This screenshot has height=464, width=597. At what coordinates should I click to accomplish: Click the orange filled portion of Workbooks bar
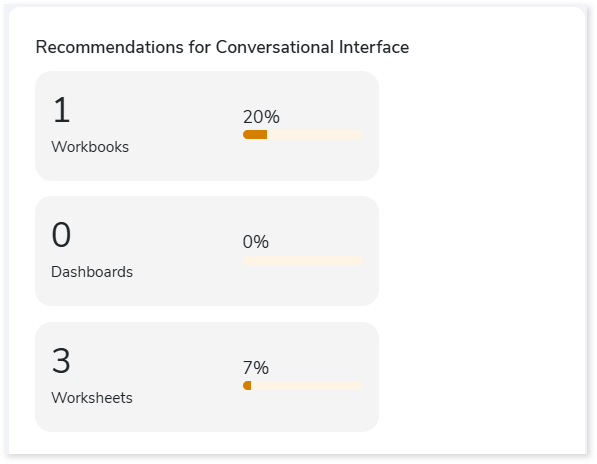point(255,134)
